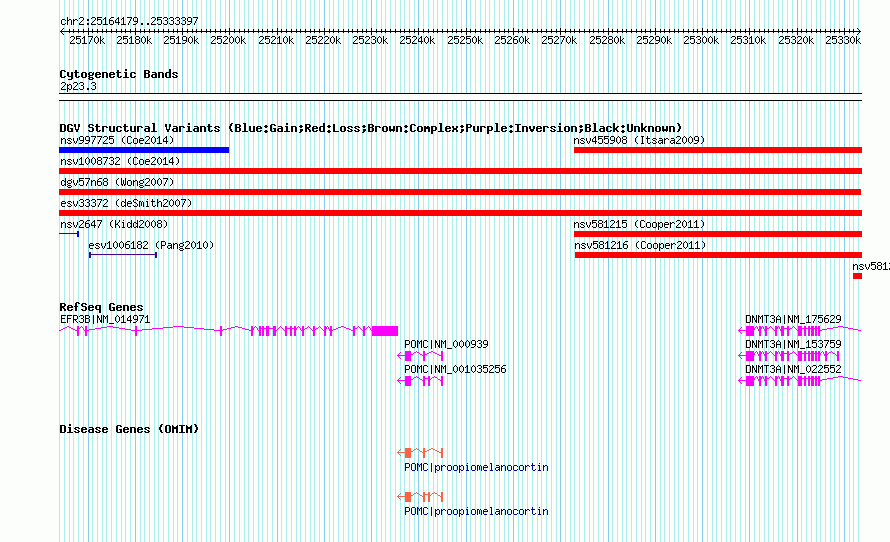Select the nsv1008732 red loss bar
Viewport: 890px width, 542px height.
(x=460, y=171)
